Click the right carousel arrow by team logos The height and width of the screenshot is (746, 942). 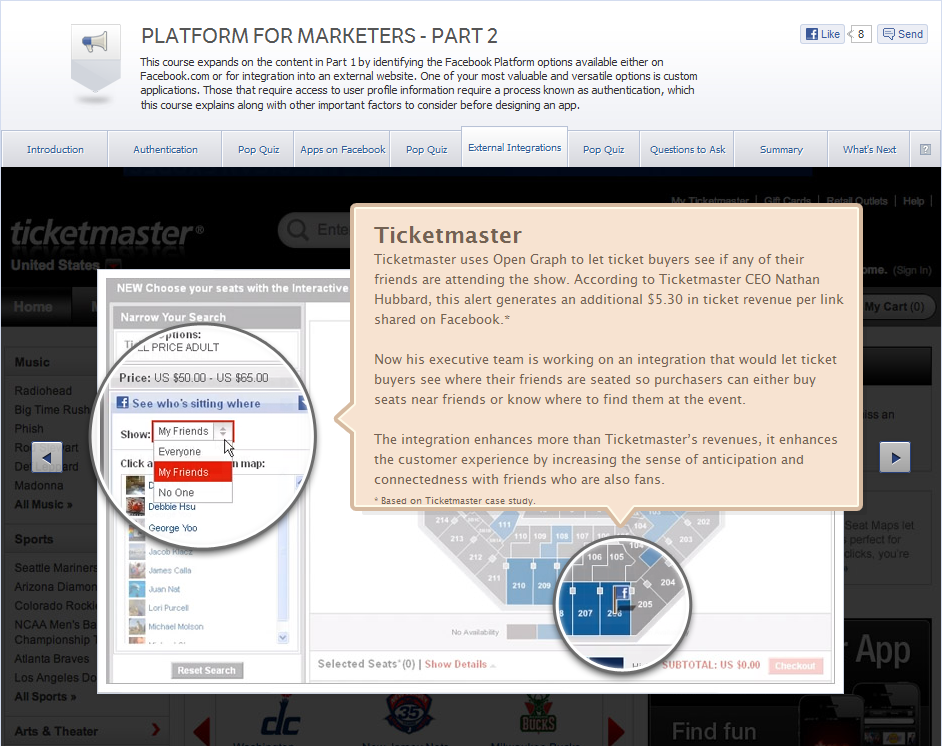(616, 731)
